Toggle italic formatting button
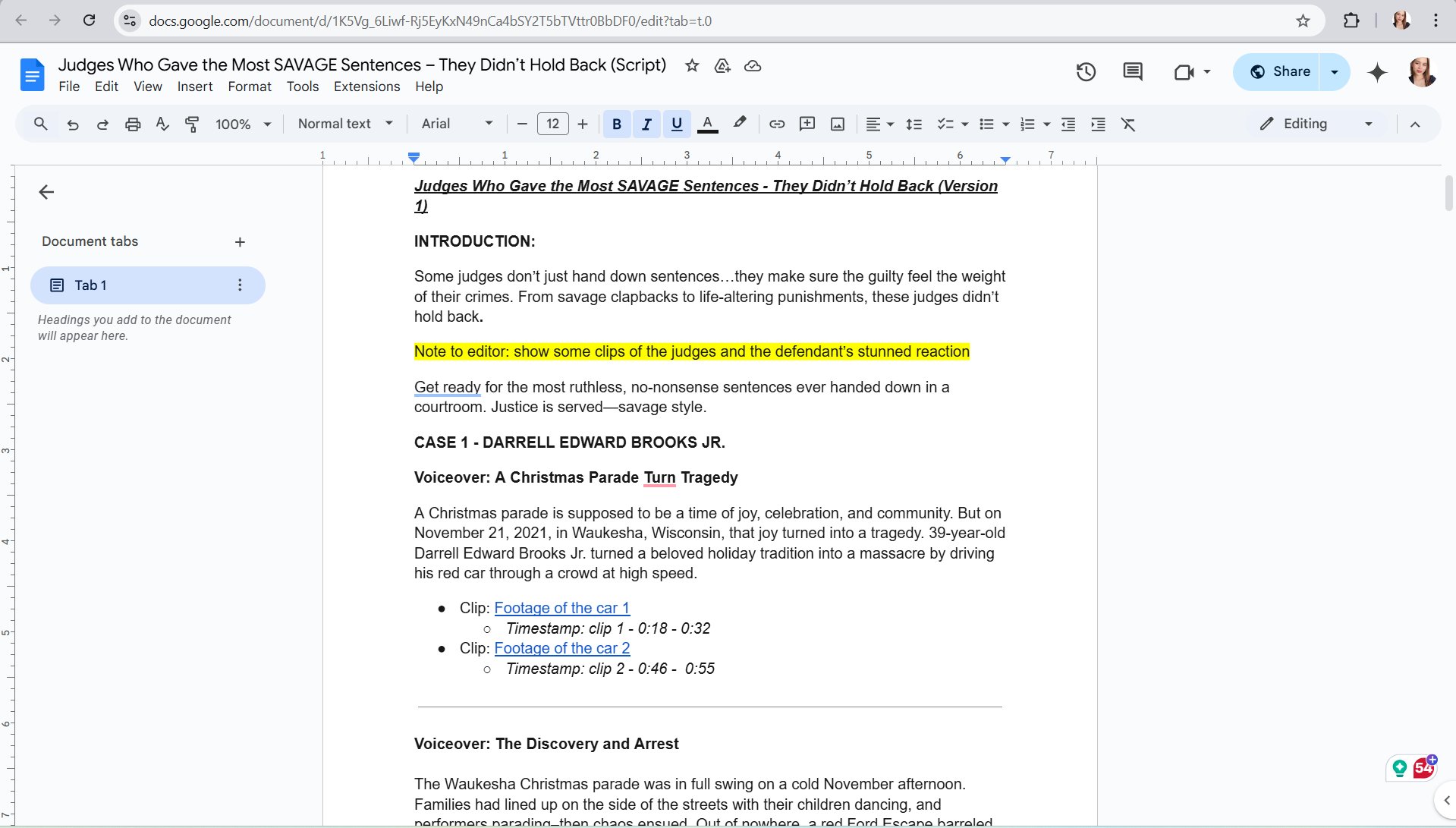The width and height of the screenshot is (1456, 828). point(646,124)
